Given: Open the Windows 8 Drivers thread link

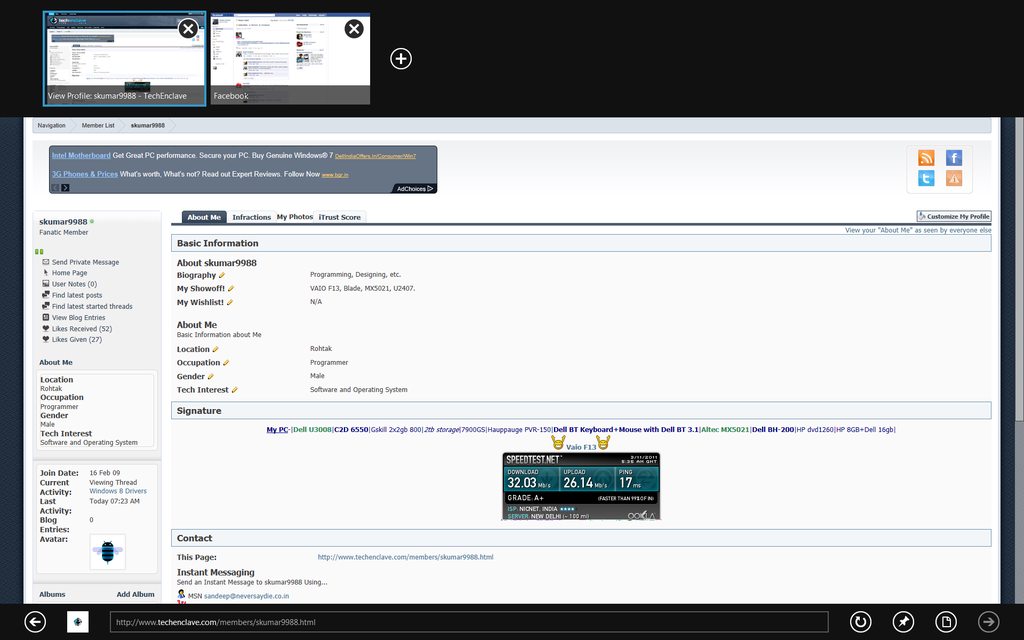Looking at the screenshot, I should 118,491.
